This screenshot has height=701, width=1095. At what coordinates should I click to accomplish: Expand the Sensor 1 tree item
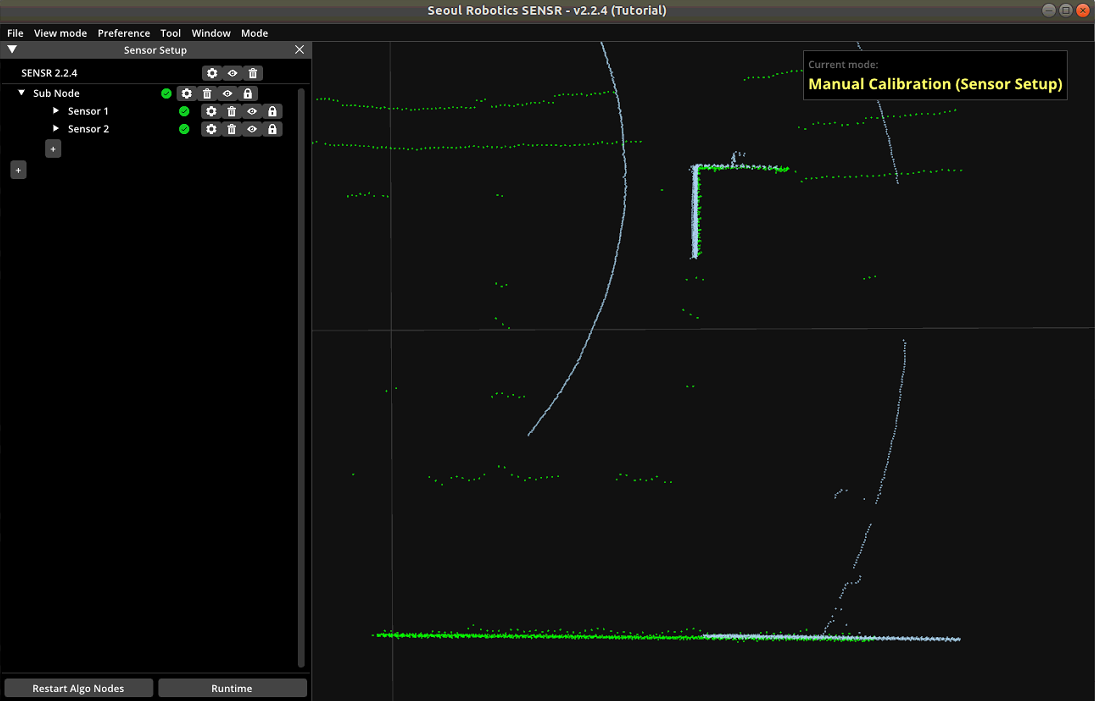coord(56,111)
